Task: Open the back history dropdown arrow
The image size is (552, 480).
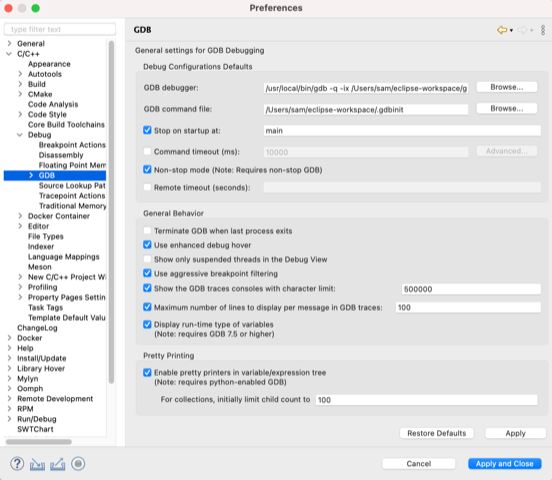Action: point(512,31)
